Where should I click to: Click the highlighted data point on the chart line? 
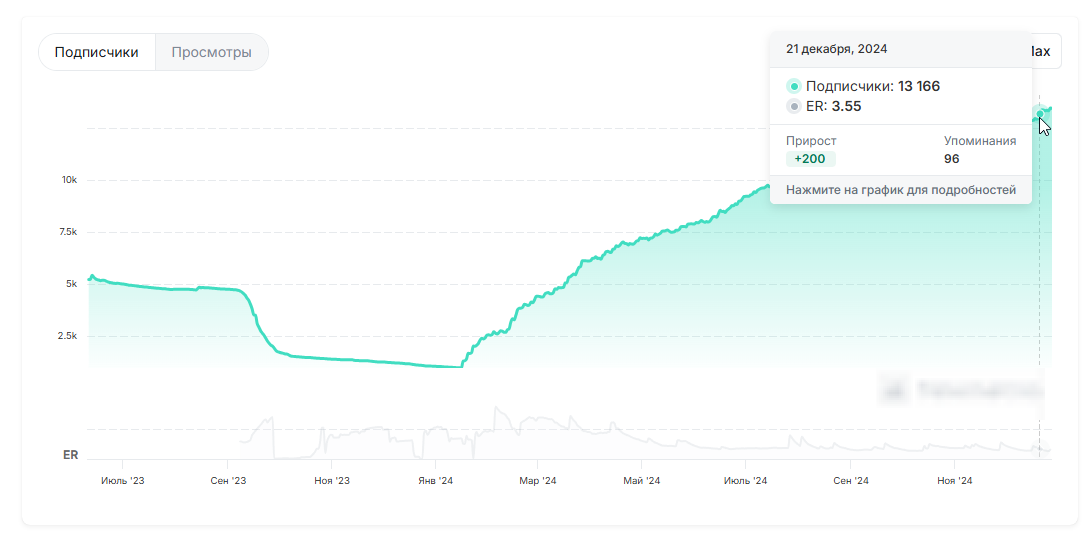[x=1040, y=110]
